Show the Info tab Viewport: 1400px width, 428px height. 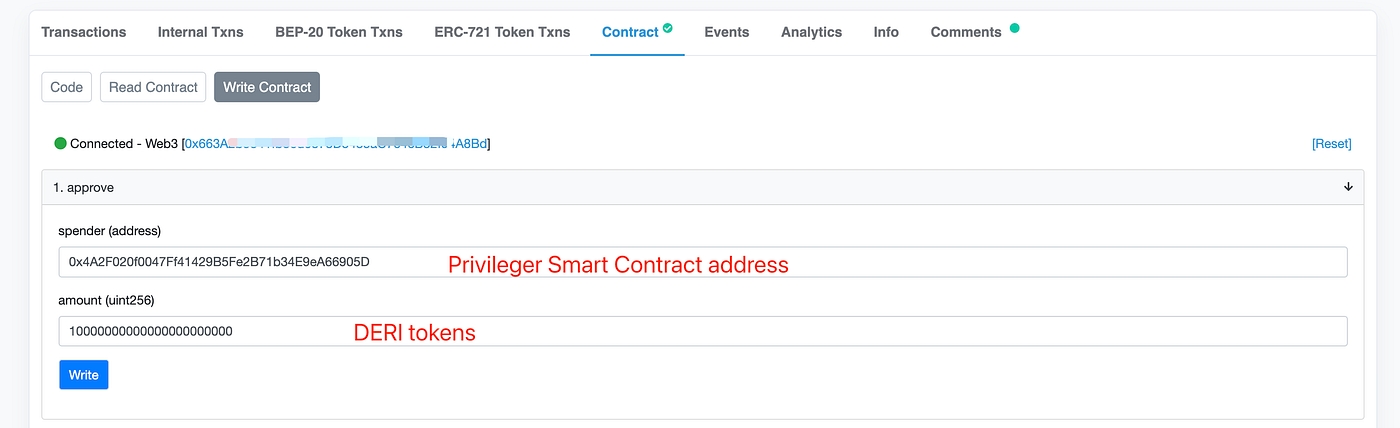[x=886, y=32]
